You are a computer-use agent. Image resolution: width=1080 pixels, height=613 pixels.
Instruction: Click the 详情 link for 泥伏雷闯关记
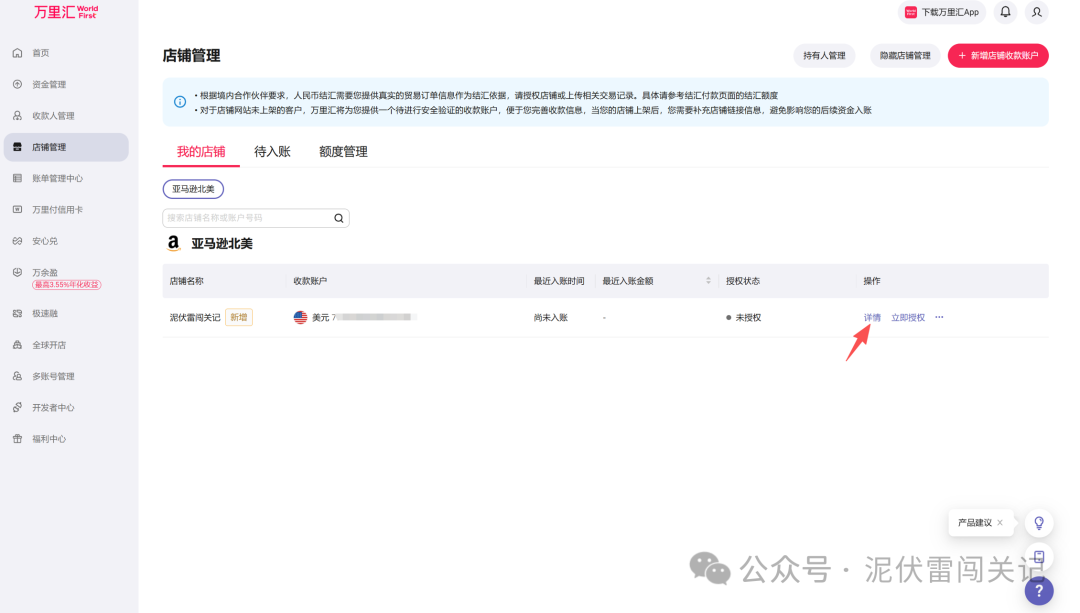[x=870, y=317]
